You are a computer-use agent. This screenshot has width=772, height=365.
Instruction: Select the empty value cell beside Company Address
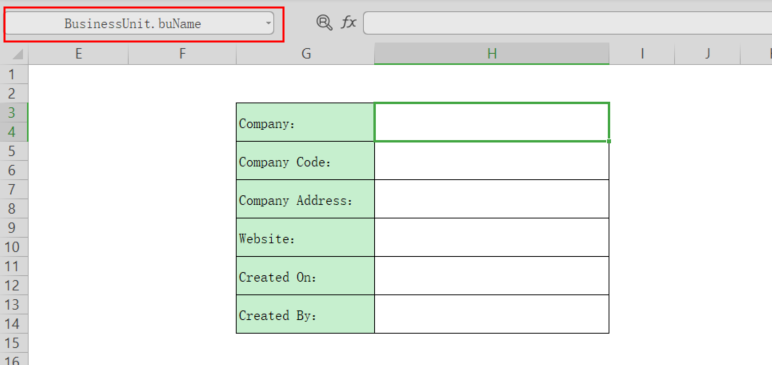(x=491, y=199)
